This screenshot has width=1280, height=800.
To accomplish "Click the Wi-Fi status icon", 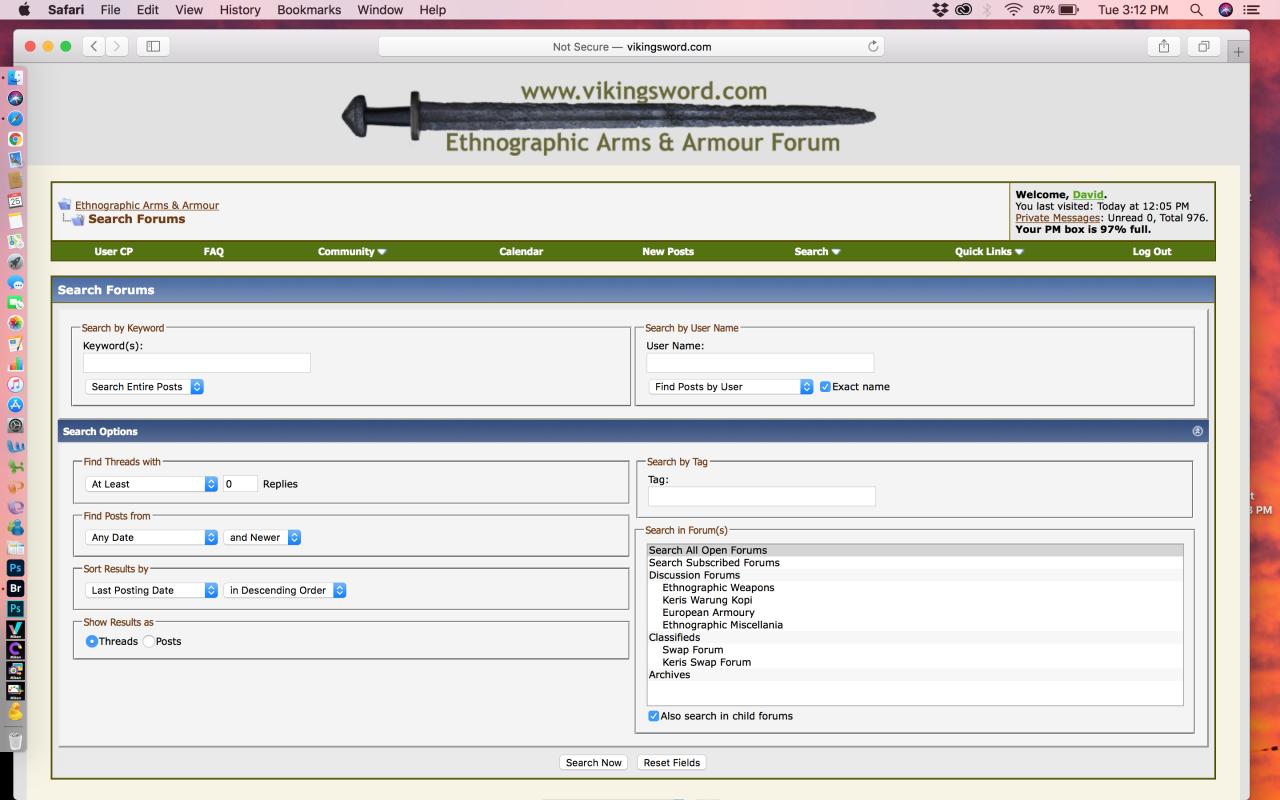I will [1014, 10].
